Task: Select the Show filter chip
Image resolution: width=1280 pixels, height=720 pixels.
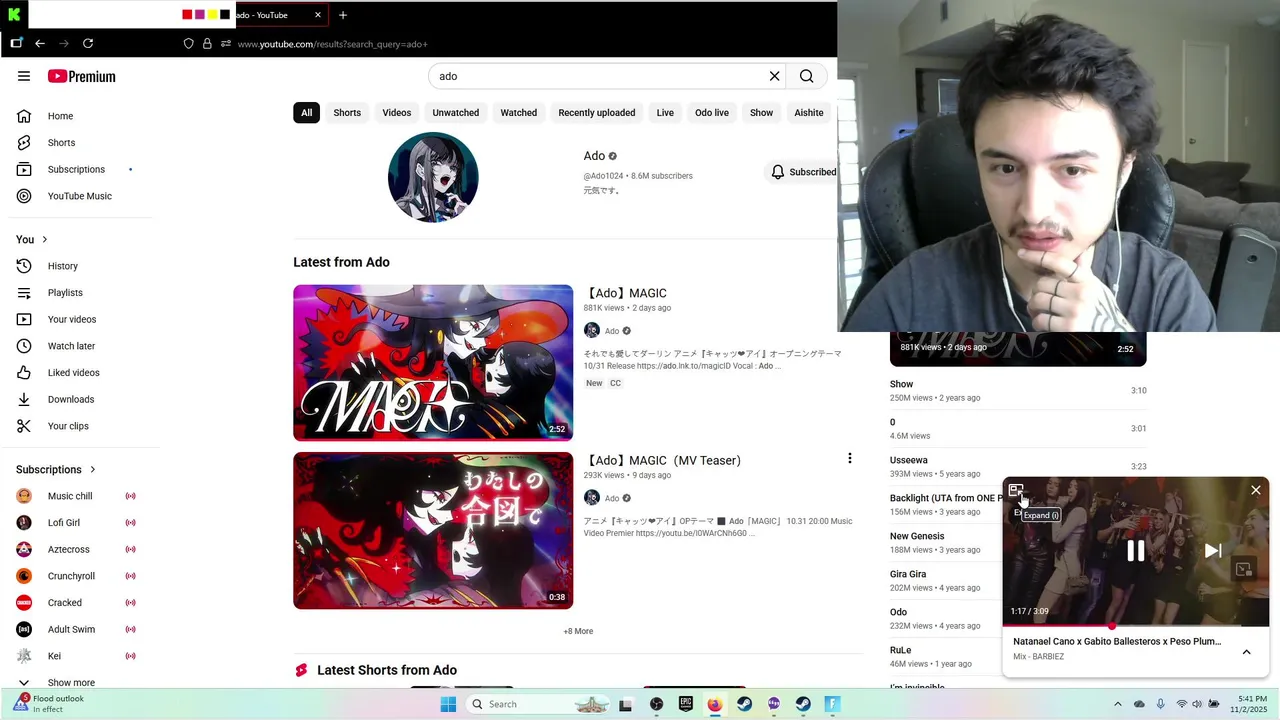Action: [762, 113]
